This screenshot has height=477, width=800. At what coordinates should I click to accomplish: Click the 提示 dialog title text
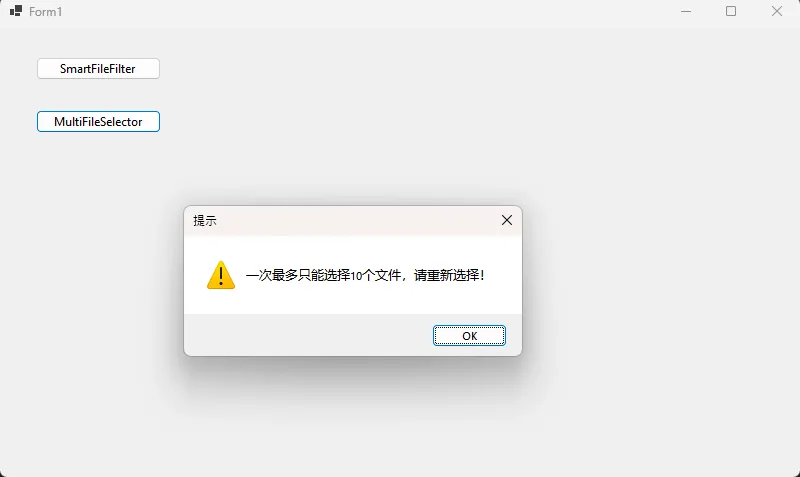[x=205, y=220]
